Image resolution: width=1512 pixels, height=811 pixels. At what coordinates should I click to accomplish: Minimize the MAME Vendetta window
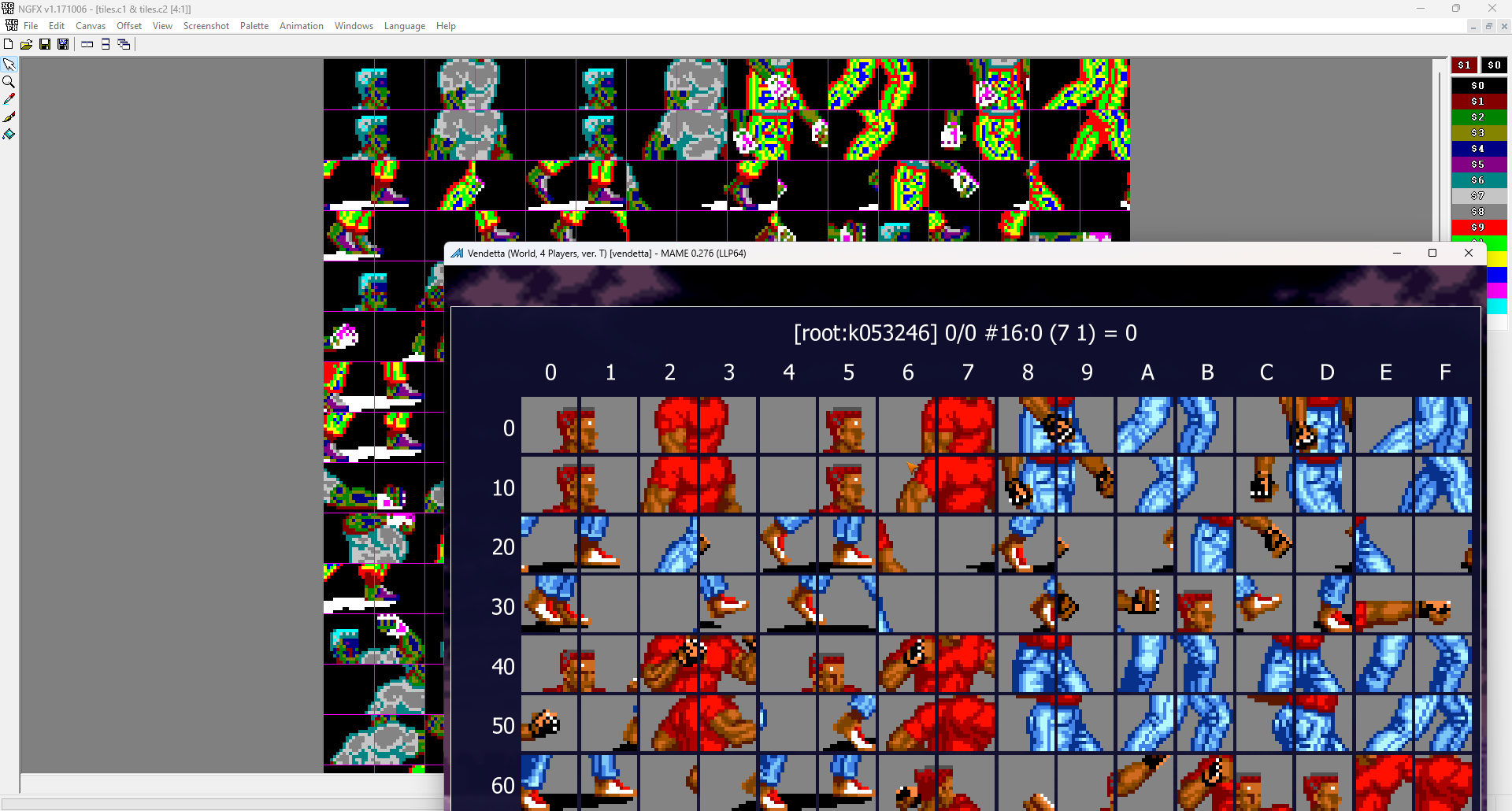tap(1396, 253)
